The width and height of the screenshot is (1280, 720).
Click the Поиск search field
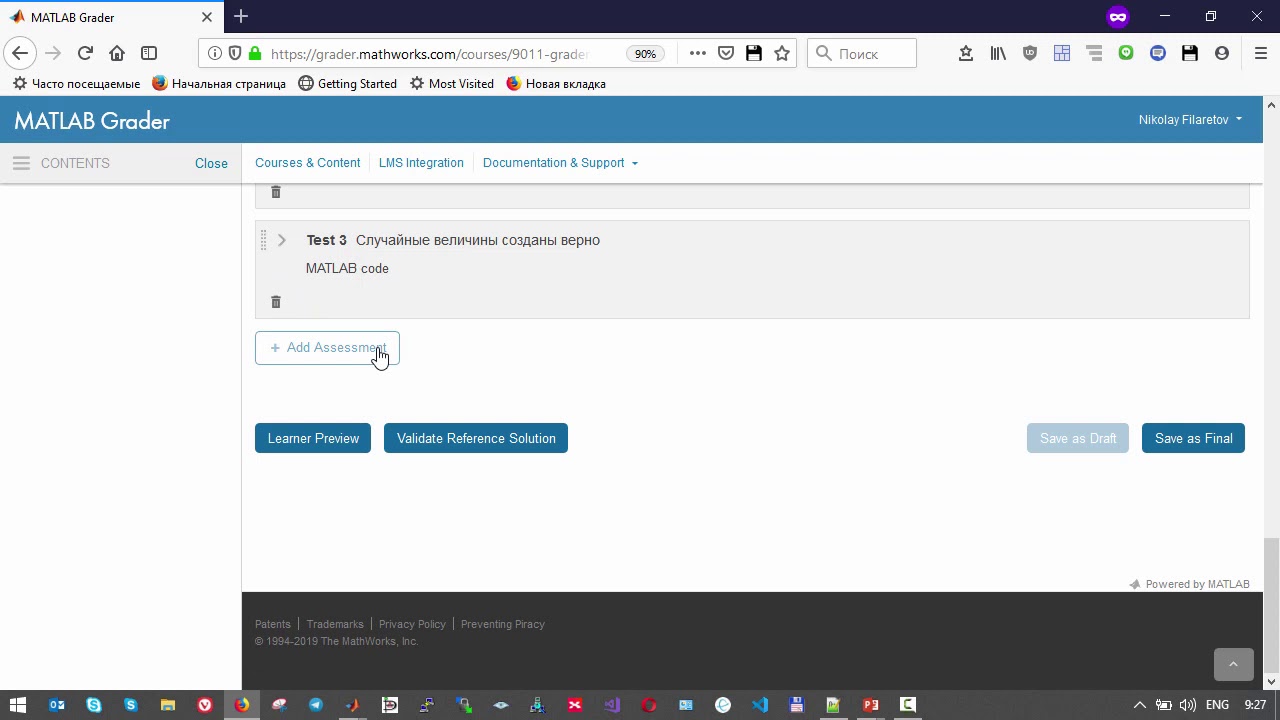coord(862,54)
